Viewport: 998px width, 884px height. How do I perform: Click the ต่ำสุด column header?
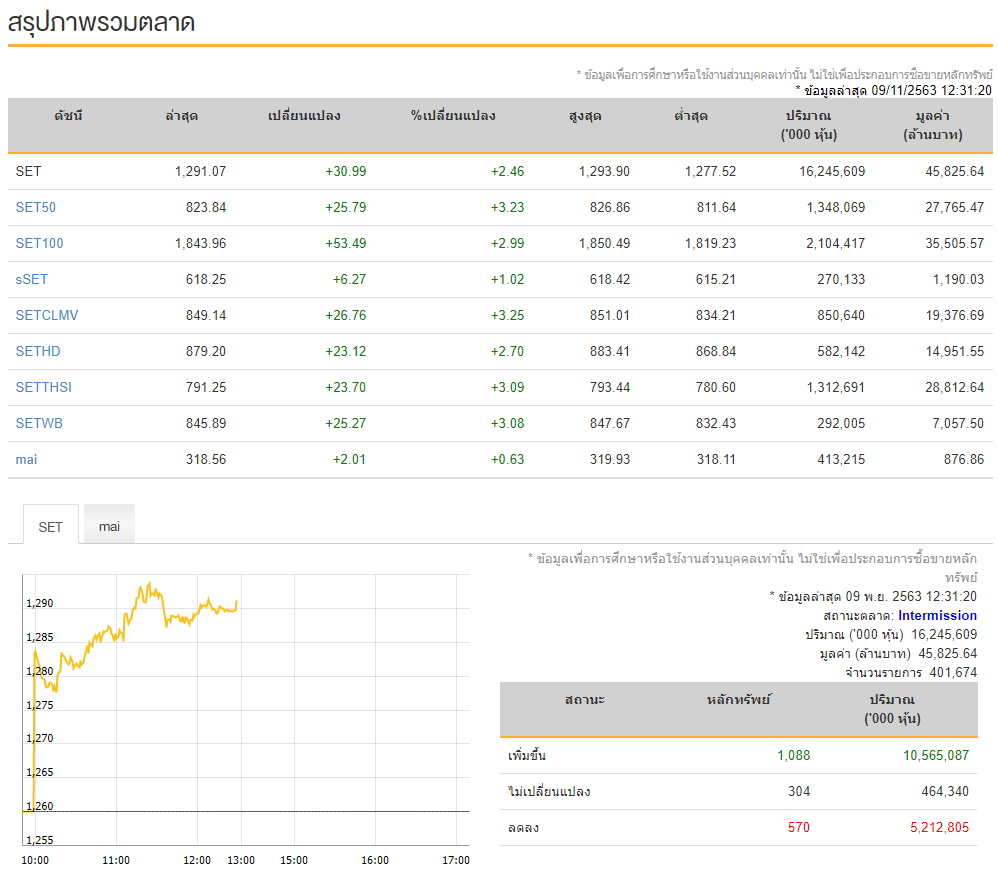[691, 116]
